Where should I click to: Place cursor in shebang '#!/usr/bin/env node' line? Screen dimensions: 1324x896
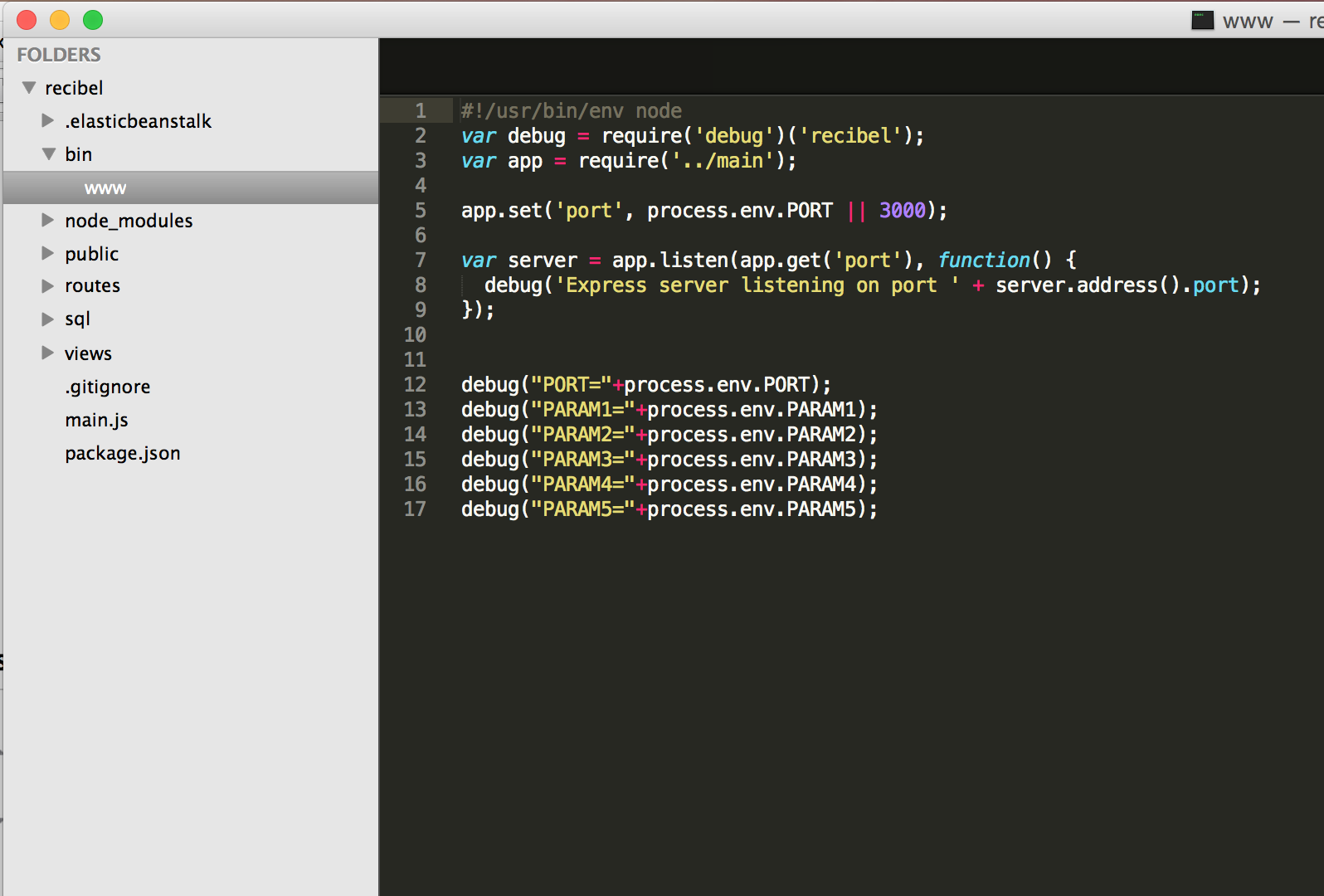click(572, 110)
